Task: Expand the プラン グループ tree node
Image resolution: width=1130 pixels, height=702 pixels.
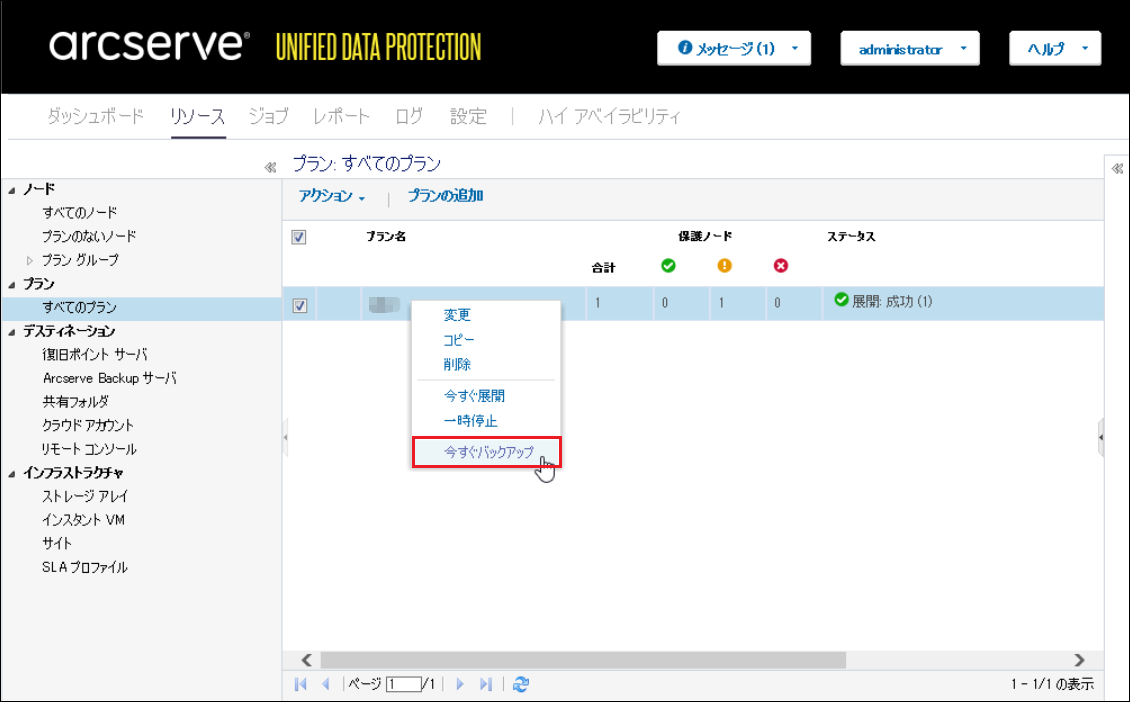Action: click(30, 260)
